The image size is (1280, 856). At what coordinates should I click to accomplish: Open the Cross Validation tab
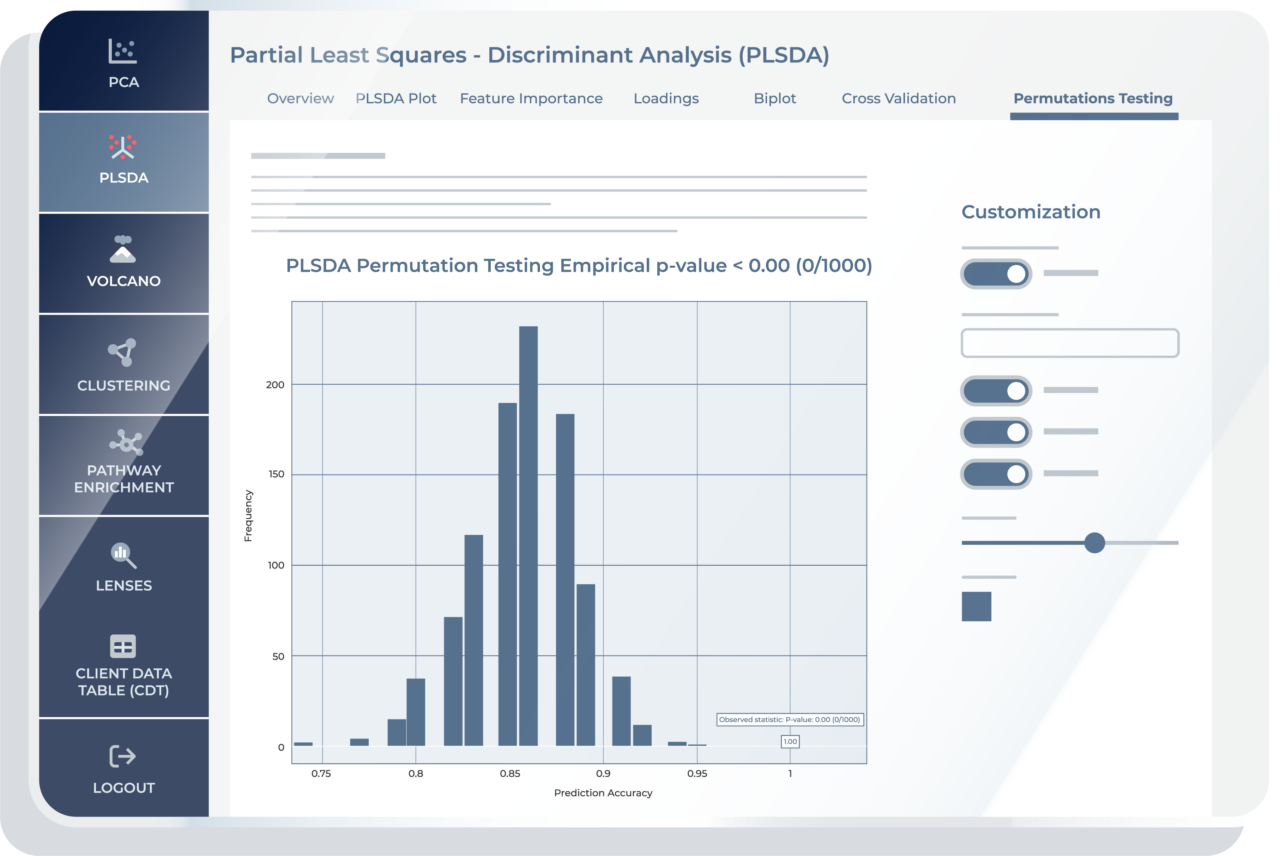pos(899,98)
